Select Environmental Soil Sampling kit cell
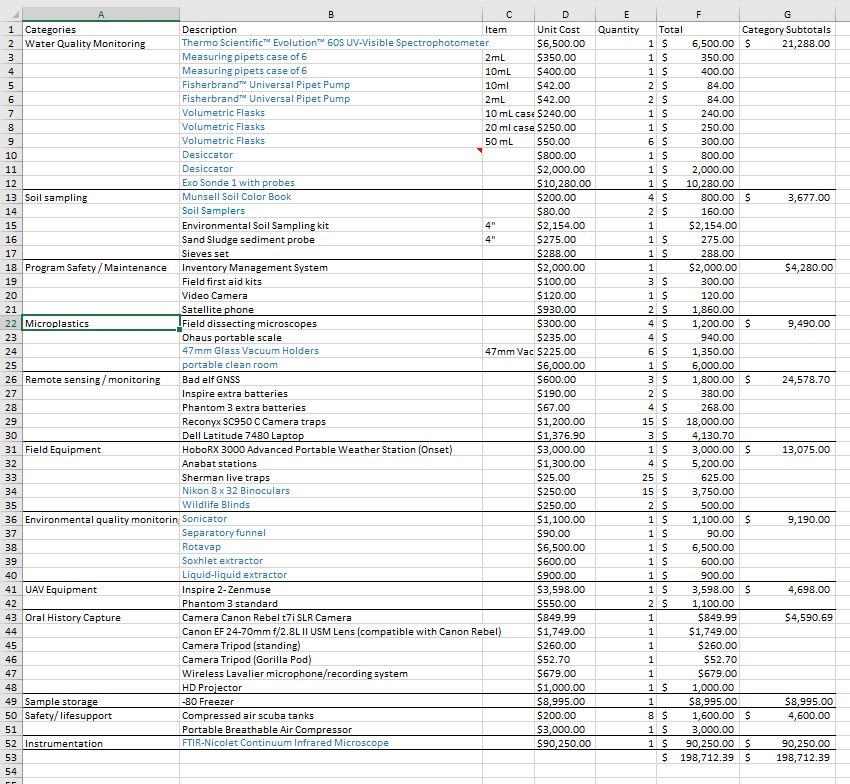This screenshot has width=850, height=784. click(x=331, y=226)
